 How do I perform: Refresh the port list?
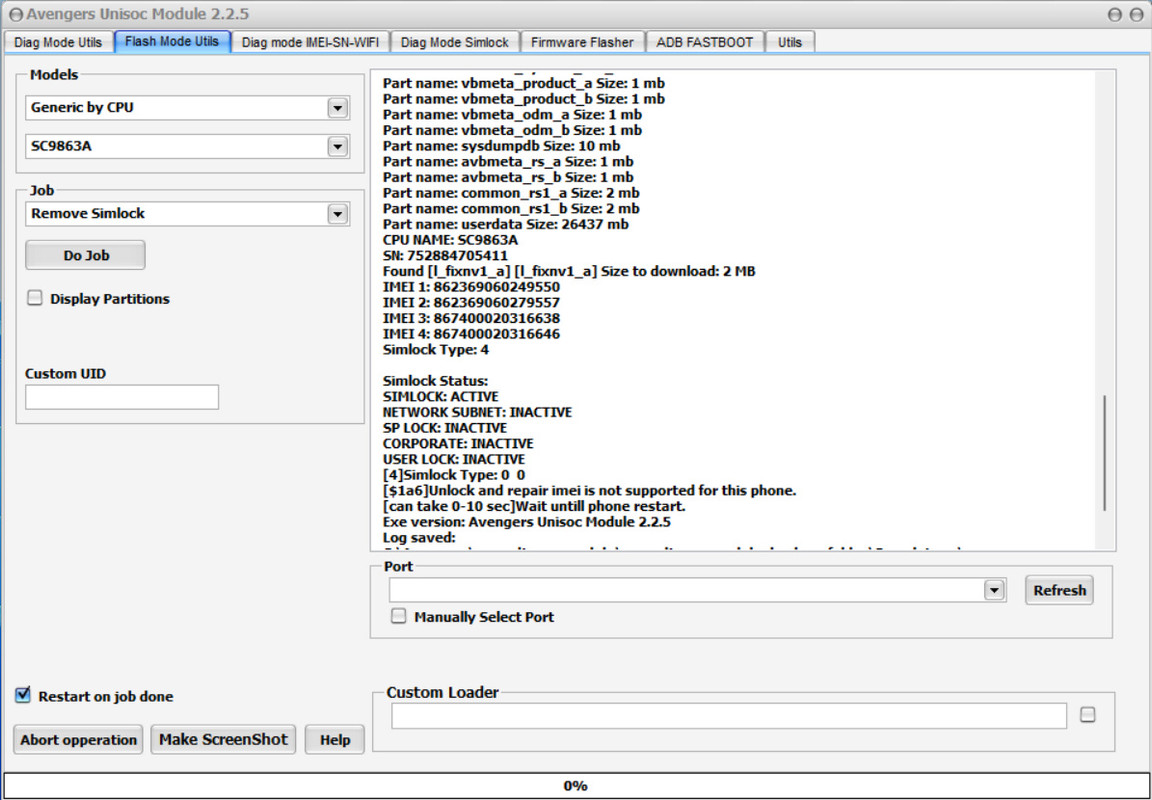[x=1059, y=590]
